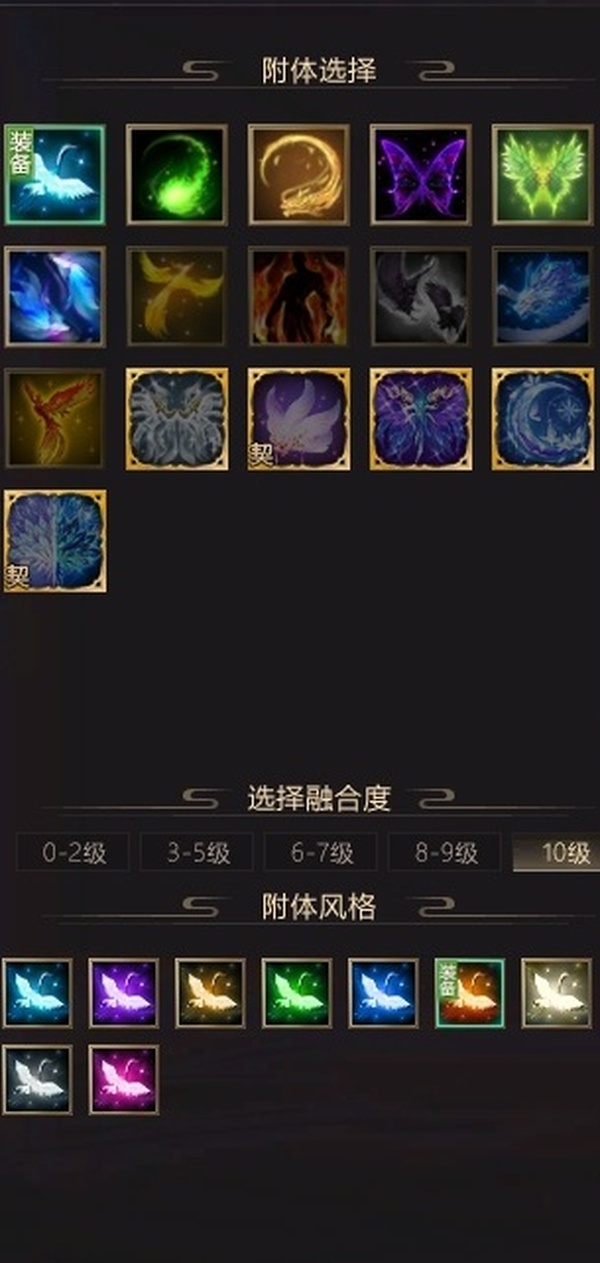Choose the green crane style swatch

tap(297, 993)
